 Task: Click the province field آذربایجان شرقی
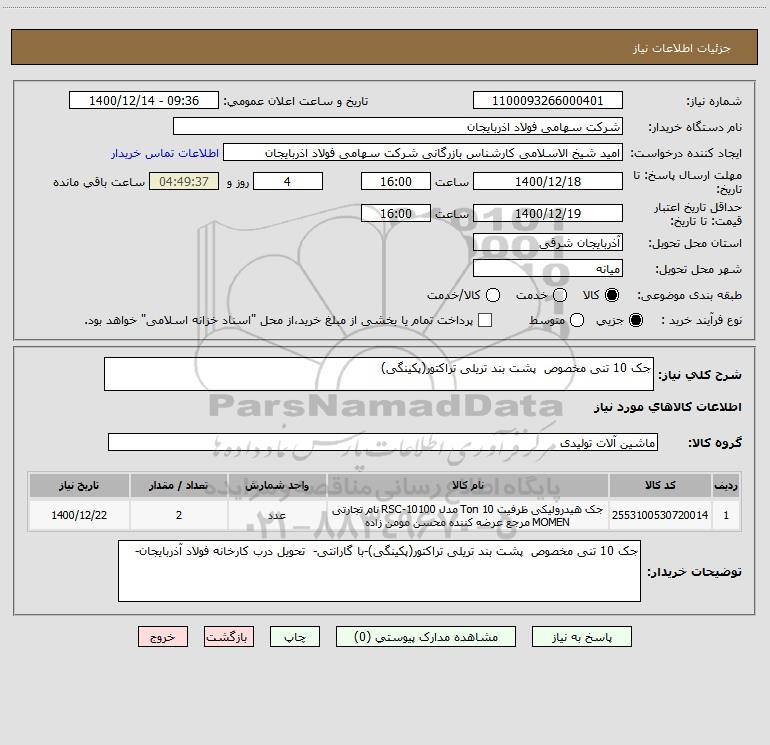click(x=548, y=242)
